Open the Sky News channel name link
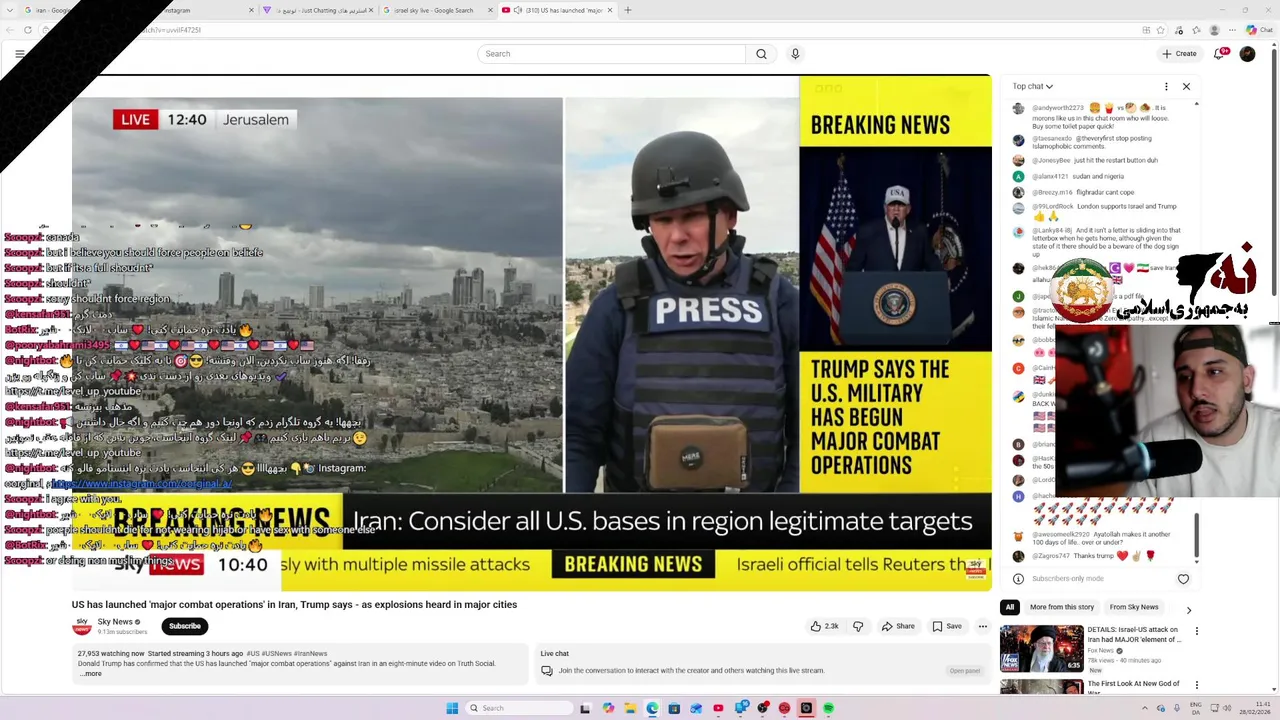1280x720 pixels. (x=115, y=622)
